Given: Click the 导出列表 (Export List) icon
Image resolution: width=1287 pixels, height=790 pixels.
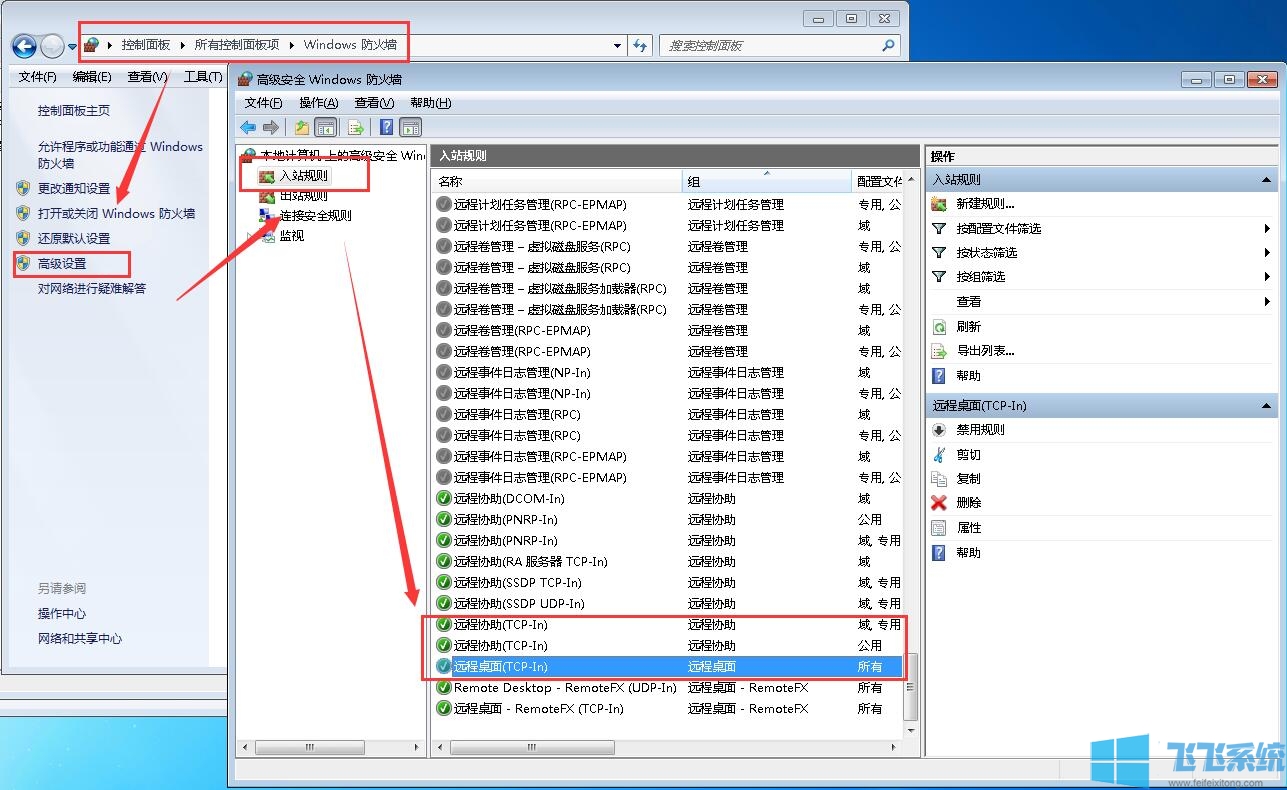Looking at the screenshot, I should (x=940, y=350).
